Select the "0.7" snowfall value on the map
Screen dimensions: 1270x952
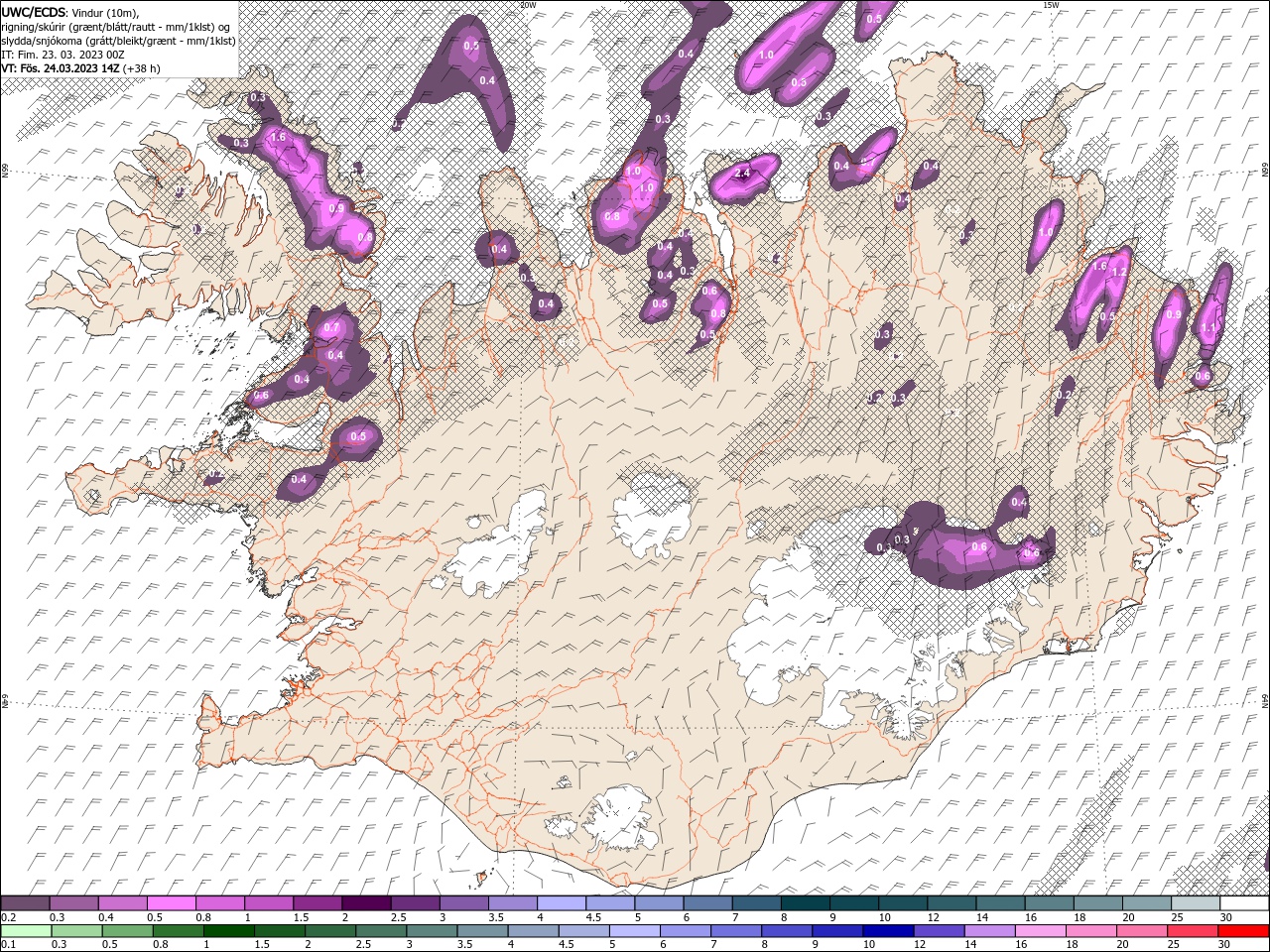[x=331, y=328]
